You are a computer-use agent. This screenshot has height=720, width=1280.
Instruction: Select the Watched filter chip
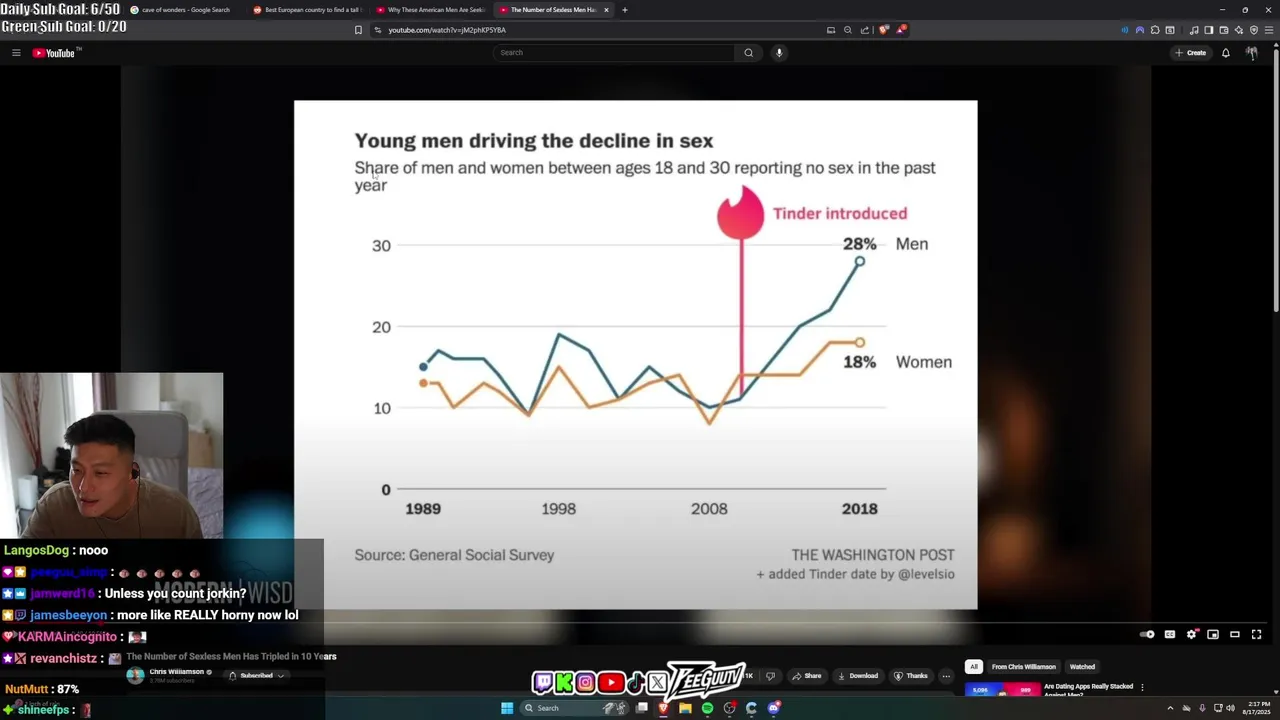(1082, 667)
